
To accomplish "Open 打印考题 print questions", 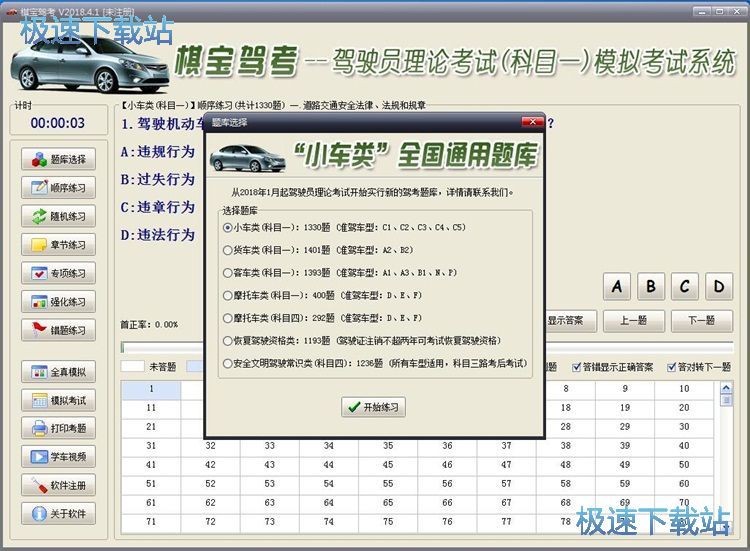I will pyautogui.click(x=59, y=428).
